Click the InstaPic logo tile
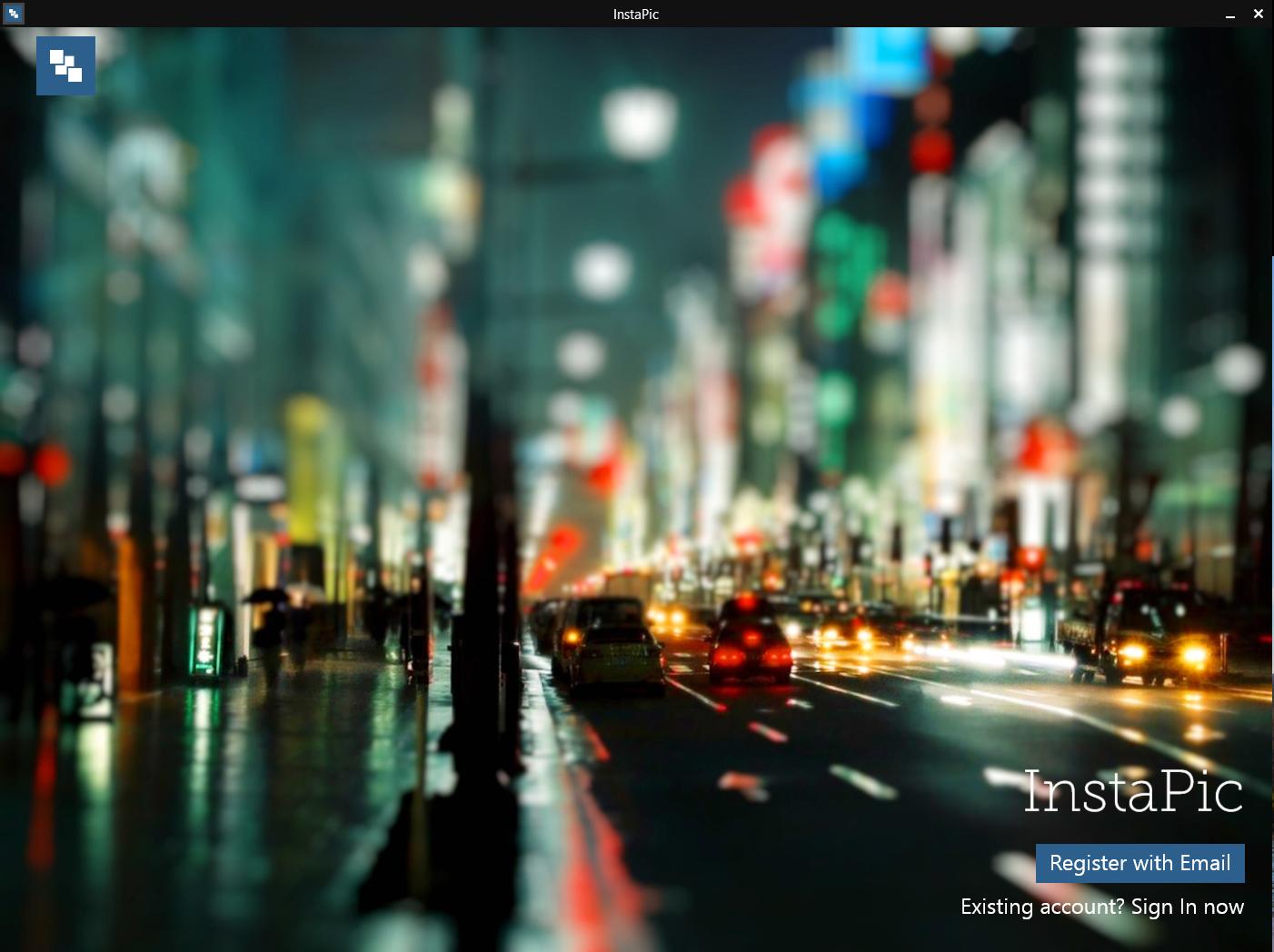Image resolution: width=1274 pixels, height=952 pixels. 65,65
